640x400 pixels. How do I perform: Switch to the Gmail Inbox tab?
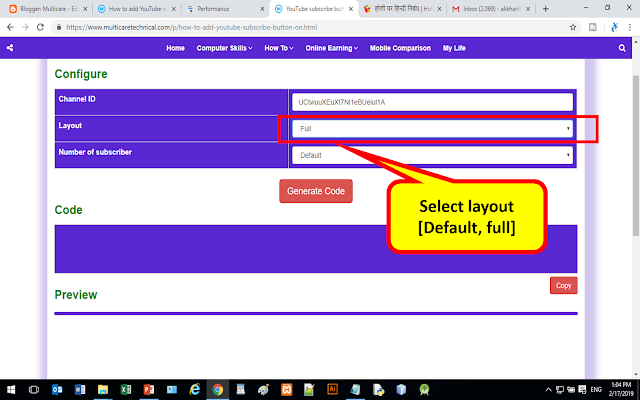[x=490, y=9]
